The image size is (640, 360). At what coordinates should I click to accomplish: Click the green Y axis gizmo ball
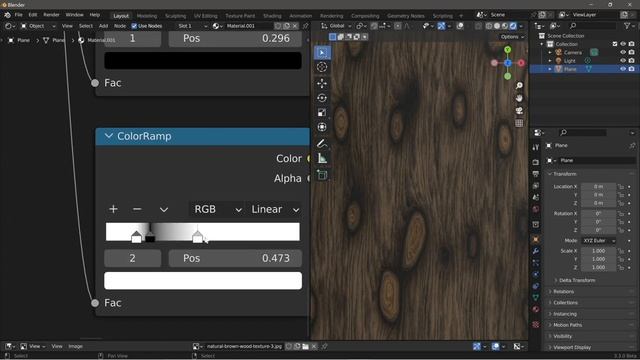507,50
